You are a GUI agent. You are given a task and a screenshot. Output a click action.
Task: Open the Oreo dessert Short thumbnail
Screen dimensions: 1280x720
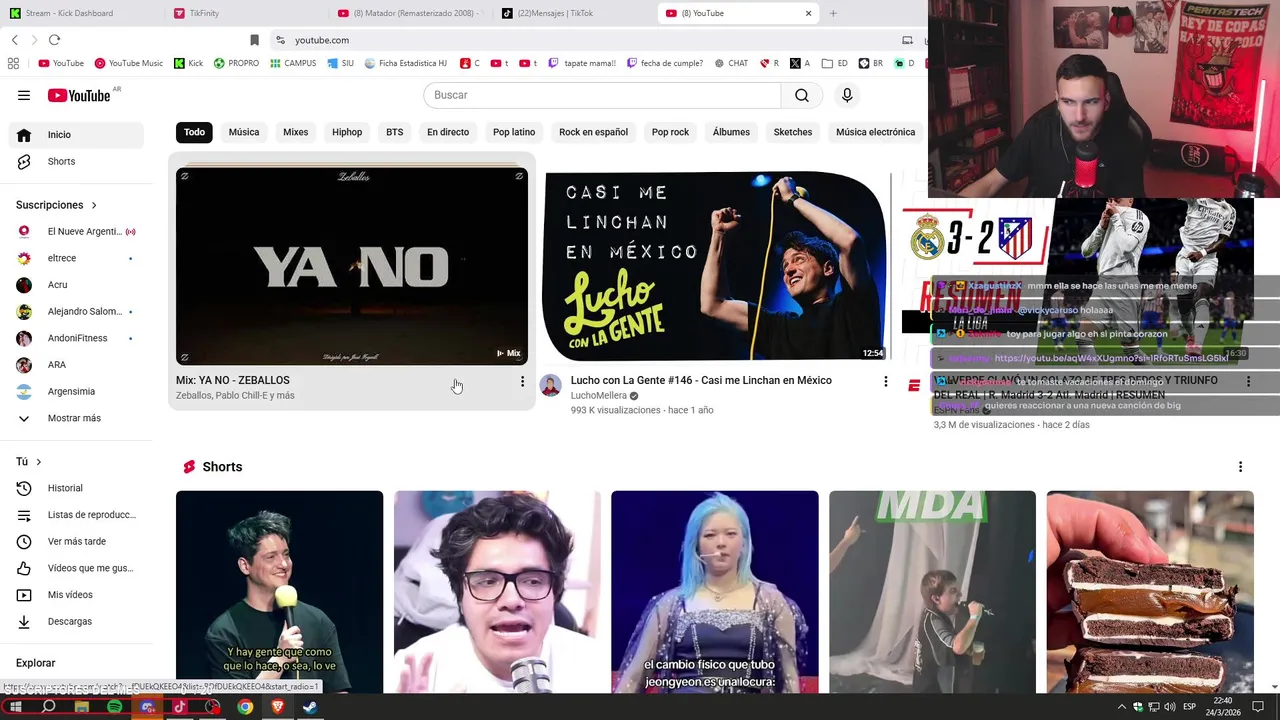tap(1150, 591)
